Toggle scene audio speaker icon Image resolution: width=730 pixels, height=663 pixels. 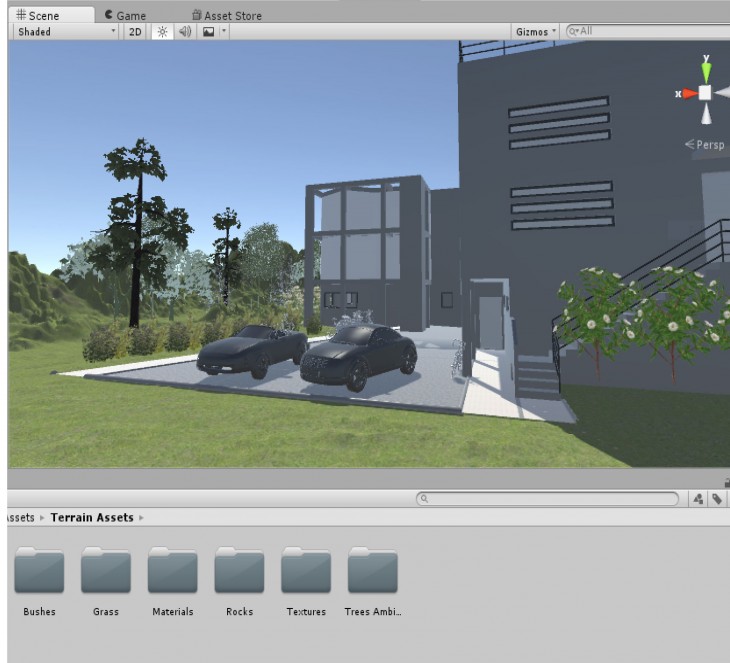pos(185,32)
